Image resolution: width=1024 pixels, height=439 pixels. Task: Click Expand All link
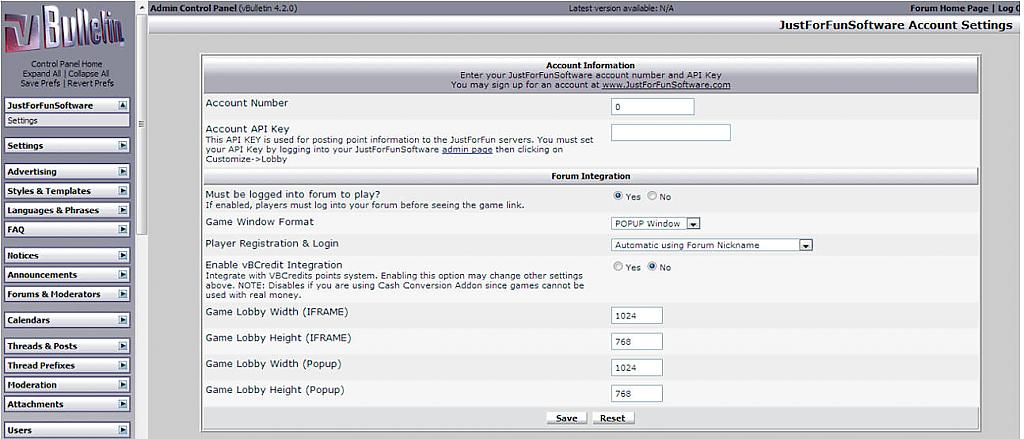coord(41,74)
